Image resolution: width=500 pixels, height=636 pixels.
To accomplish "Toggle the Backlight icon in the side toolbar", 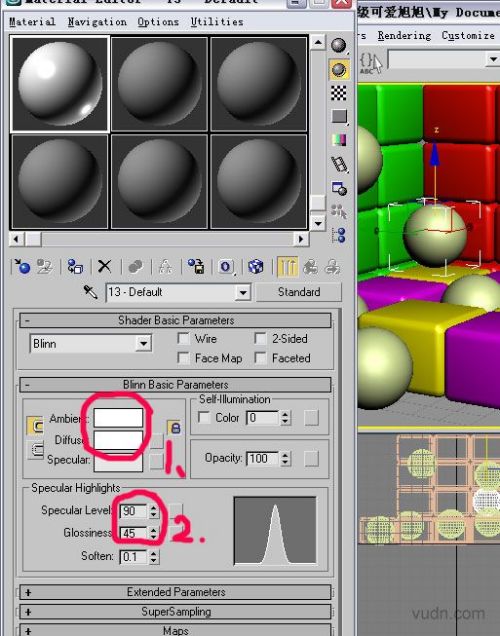I will coord(339,69).
